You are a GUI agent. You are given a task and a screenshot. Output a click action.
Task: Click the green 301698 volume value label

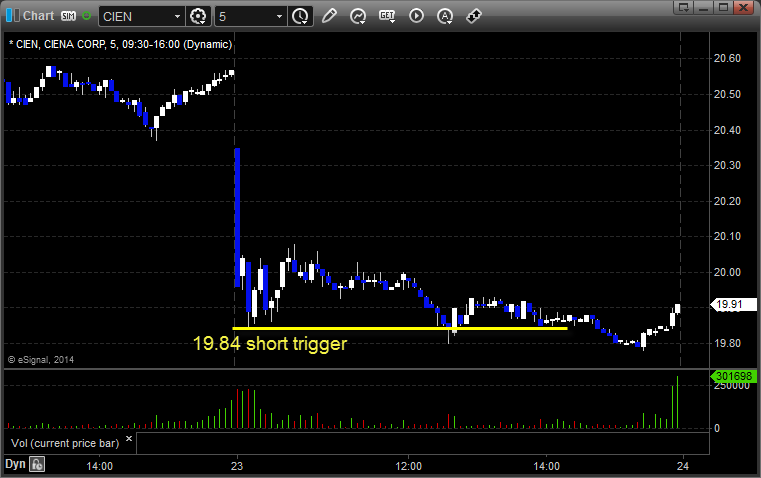(x=733, y=376)
